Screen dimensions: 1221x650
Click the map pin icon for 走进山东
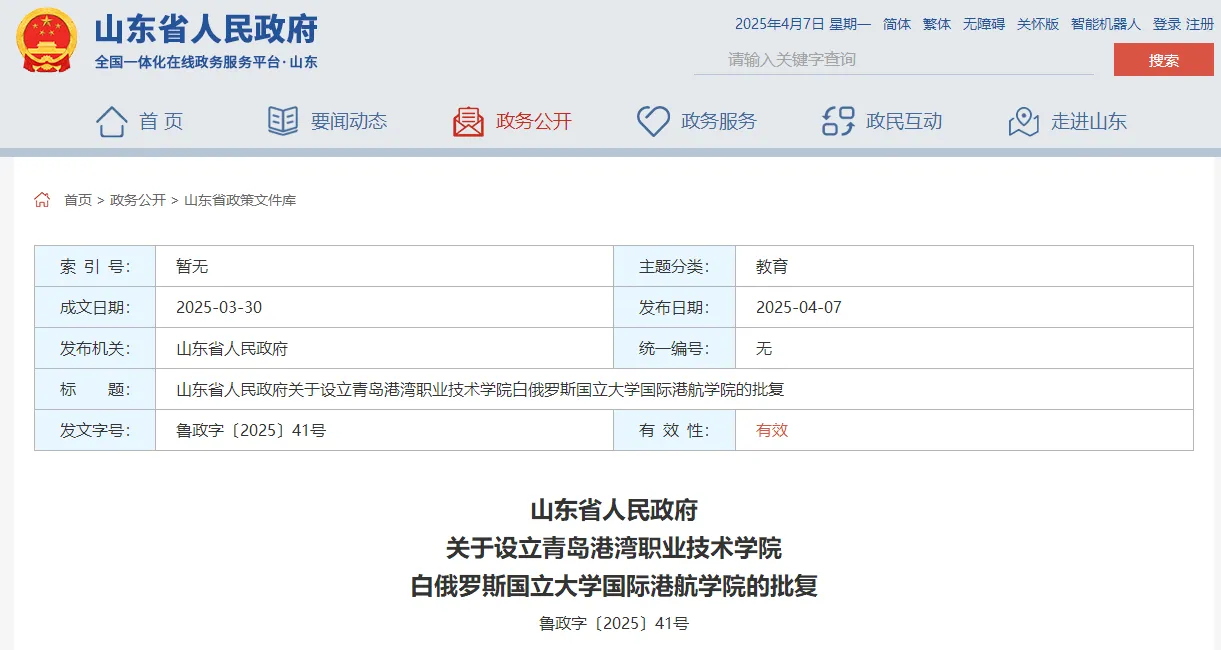coord(1023,122)
